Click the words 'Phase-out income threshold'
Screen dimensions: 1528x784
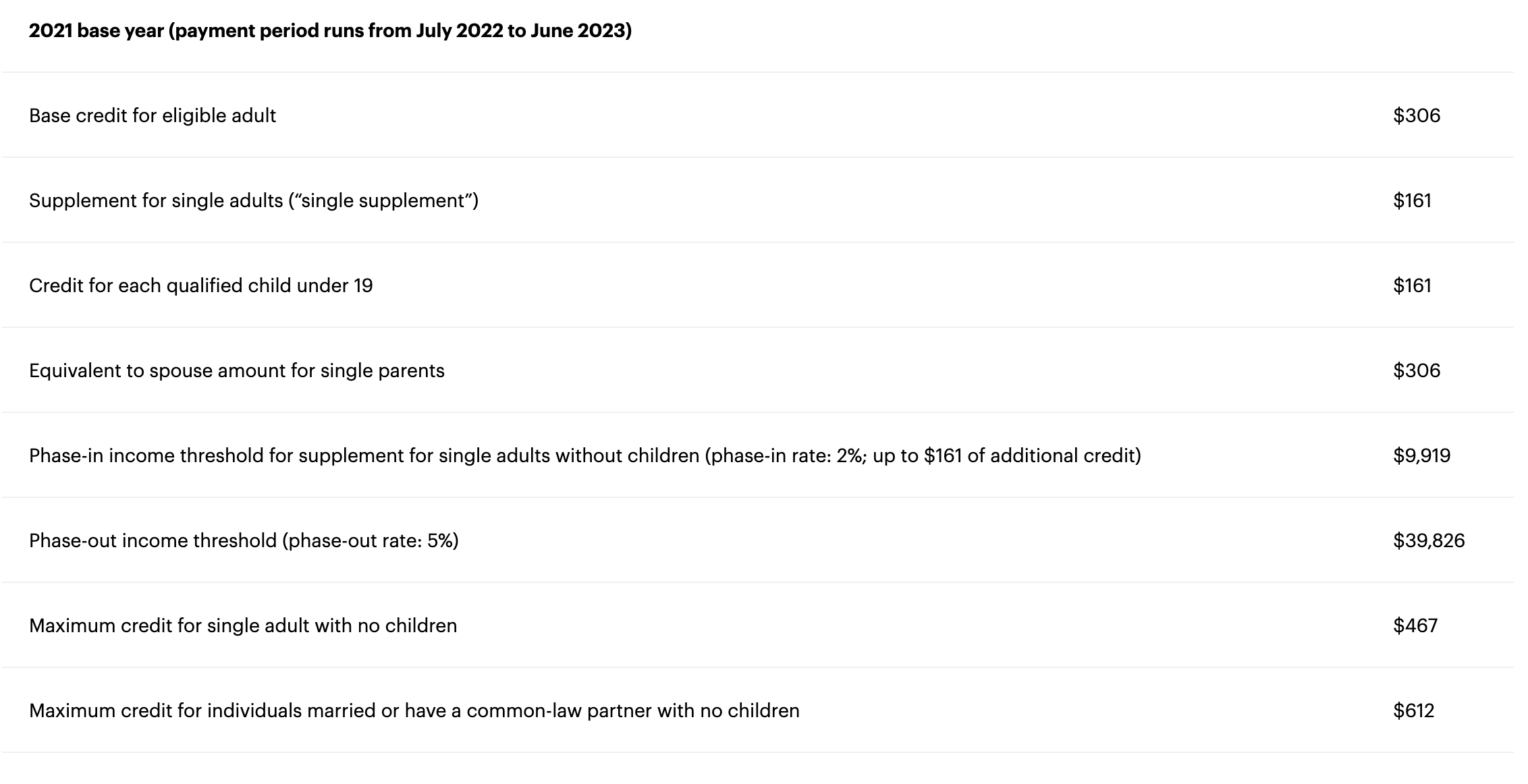153,541
